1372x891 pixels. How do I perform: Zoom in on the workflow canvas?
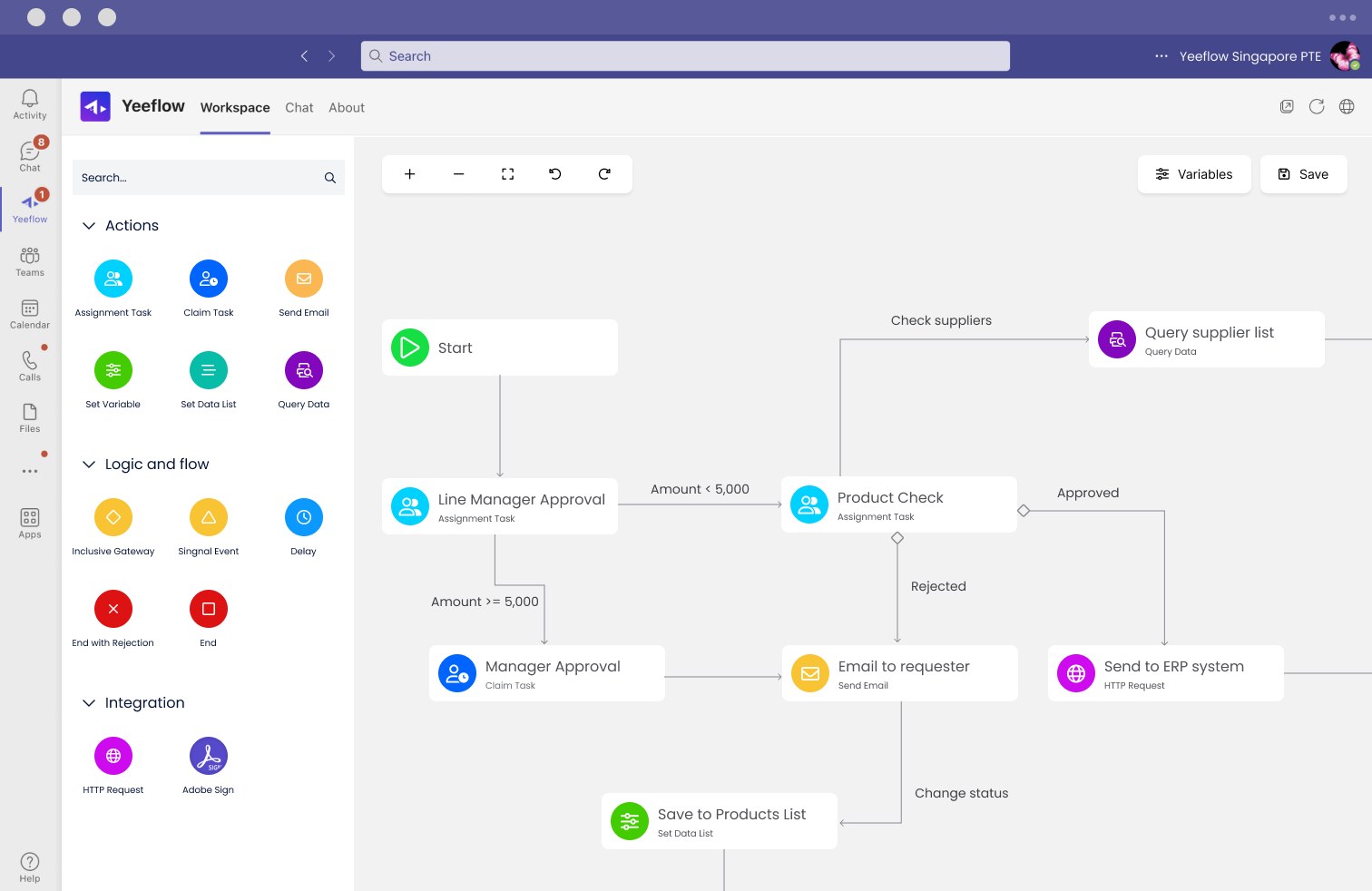pyautogui.click(x=409, y=173)
